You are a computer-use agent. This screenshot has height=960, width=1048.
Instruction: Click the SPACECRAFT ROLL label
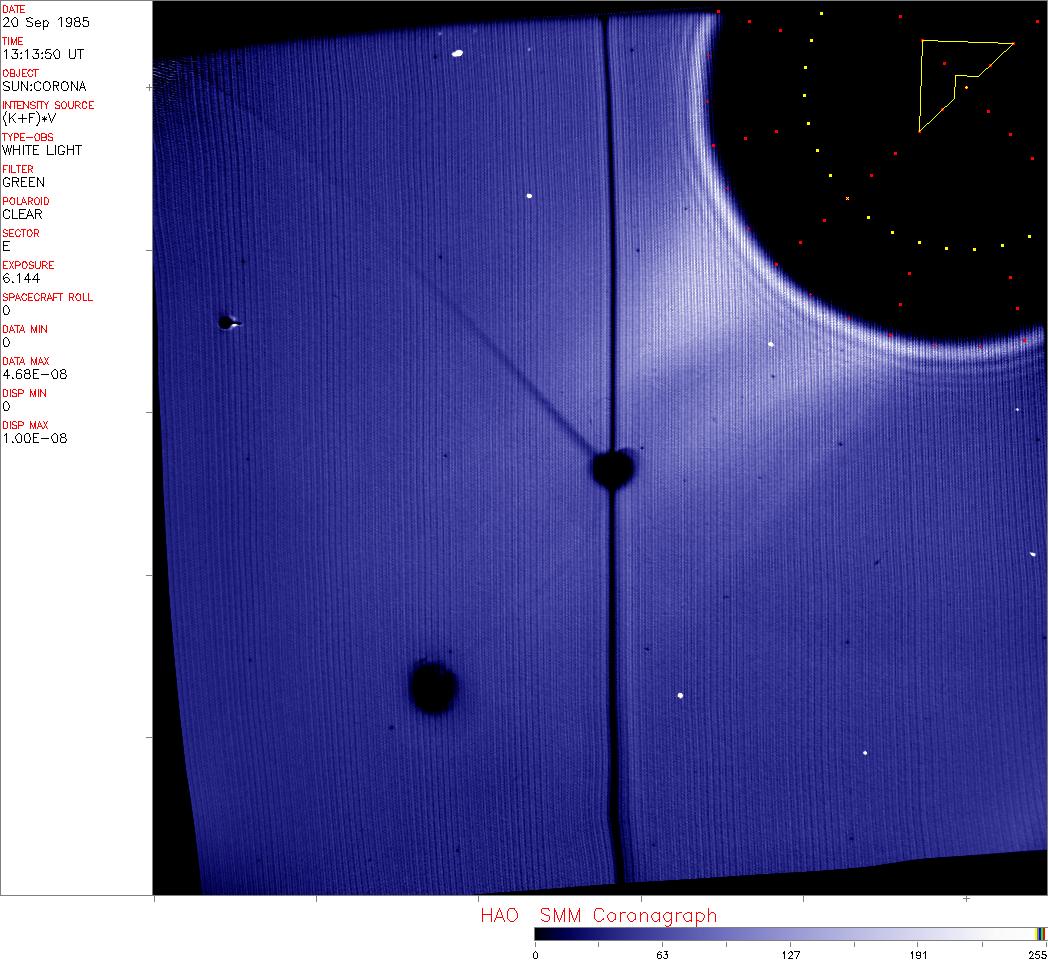point(47,298)
